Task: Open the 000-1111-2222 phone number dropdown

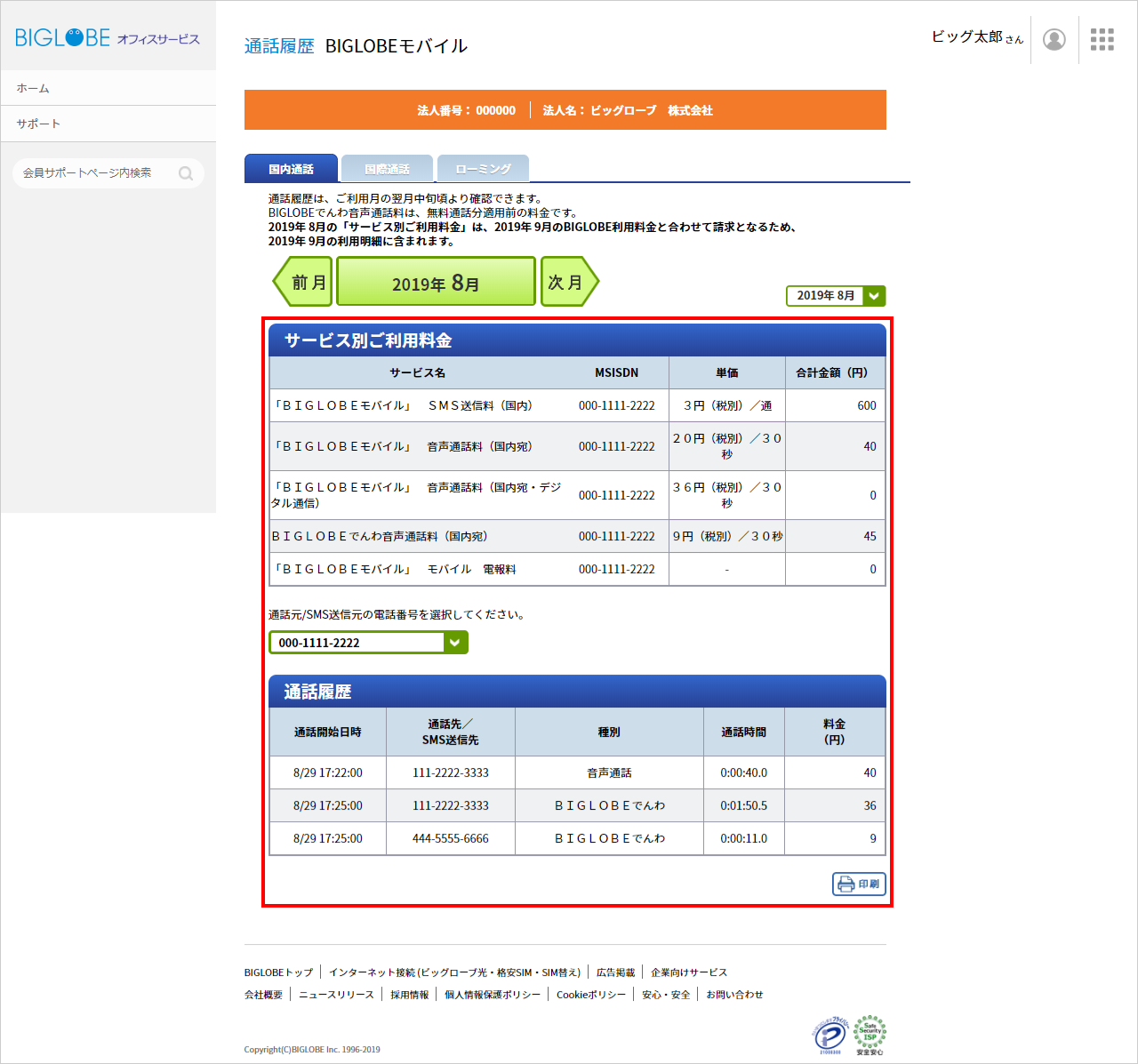Action: pyautogui.click(x=368, y=643)
